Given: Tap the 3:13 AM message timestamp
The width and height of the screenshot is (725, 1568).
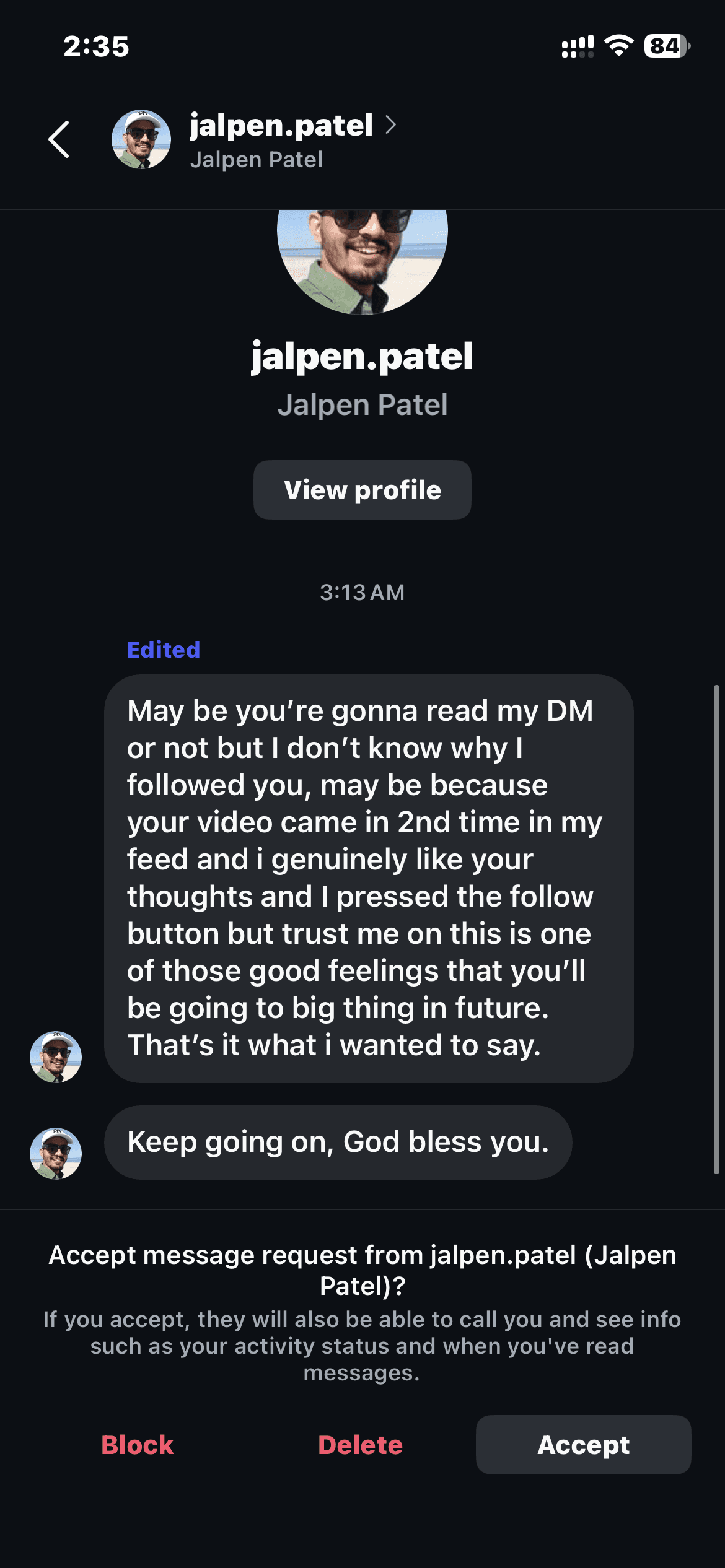Looking at the screenshot, I should [362, 593].
